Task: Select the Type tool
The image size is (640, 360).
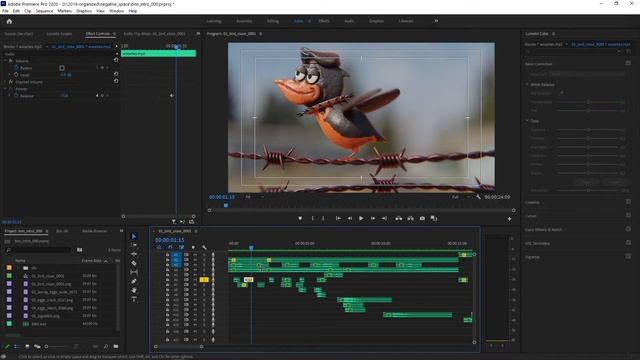Action: [x=134, y=299]
